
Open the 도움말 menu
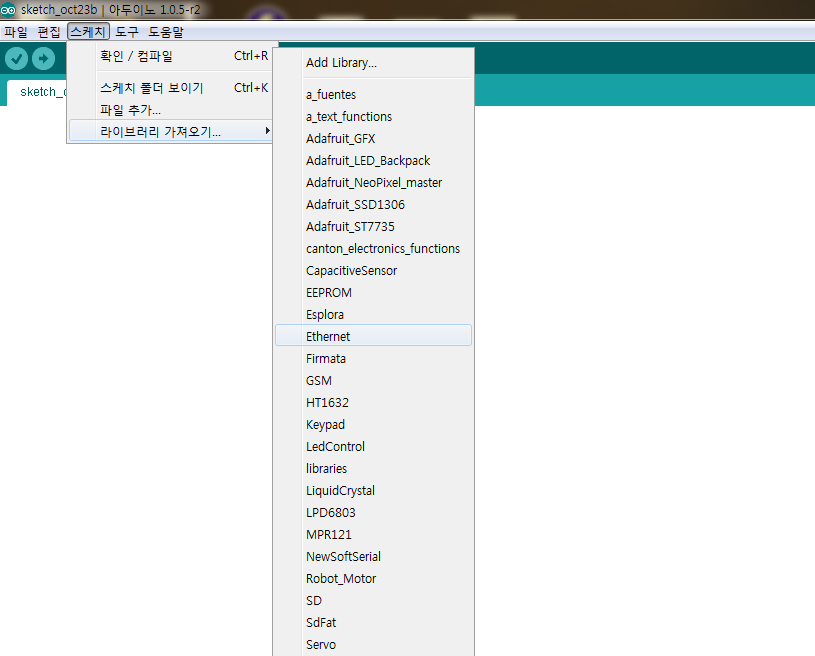coord(166,32)
